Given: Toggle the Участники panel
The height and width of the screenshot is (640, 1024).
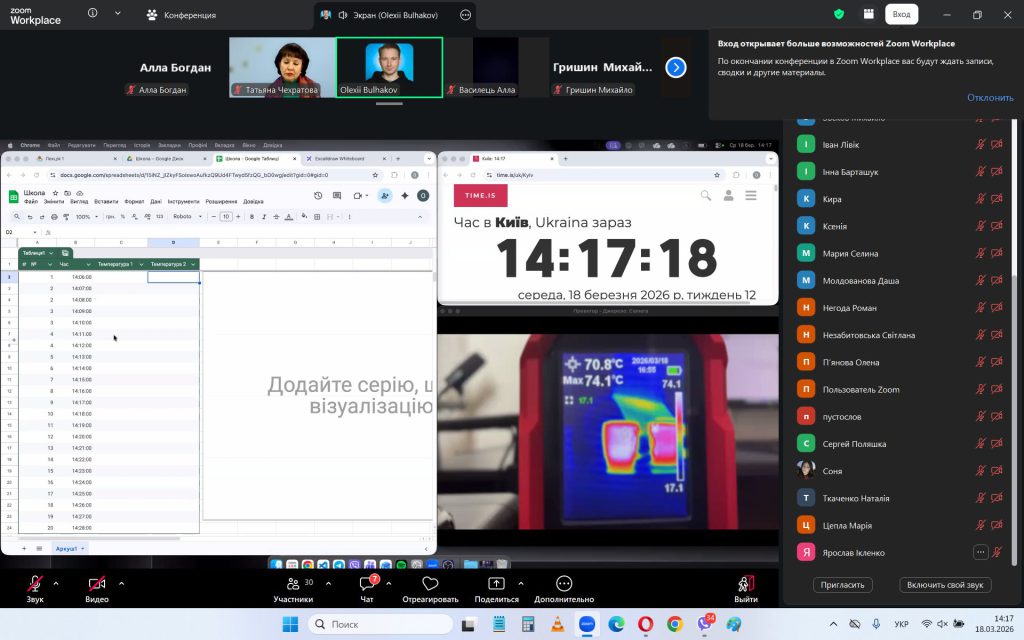Looking at the screenshot, I should (293, 588).
